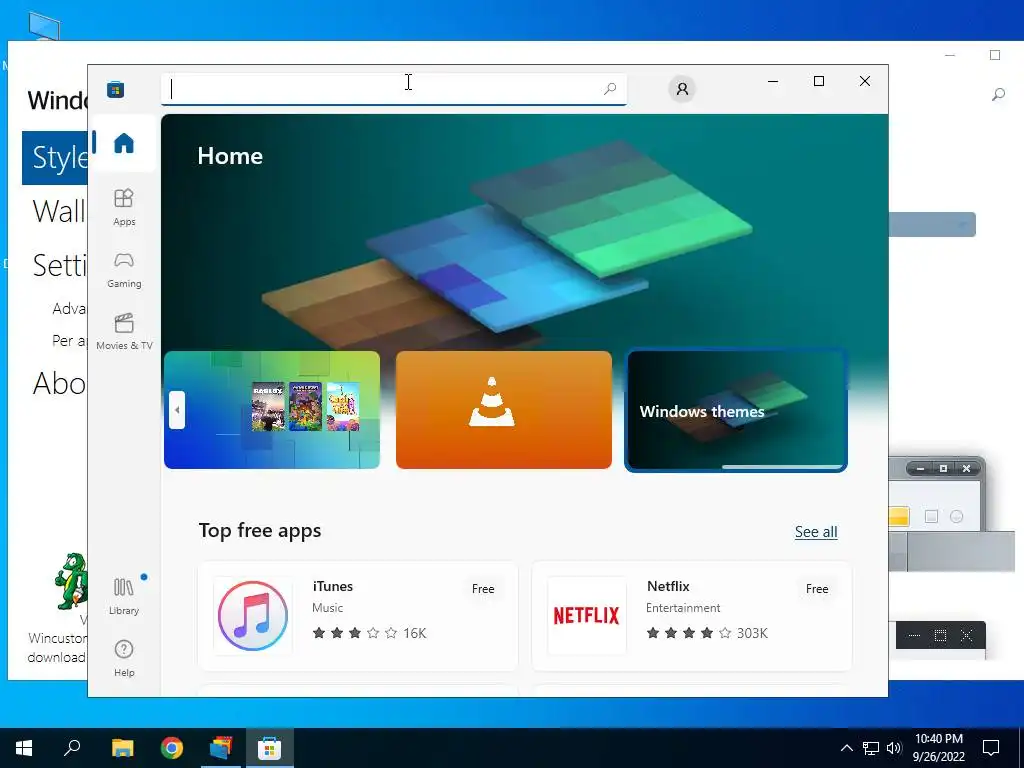Close the Microsoft Store window

coord(865,81)
